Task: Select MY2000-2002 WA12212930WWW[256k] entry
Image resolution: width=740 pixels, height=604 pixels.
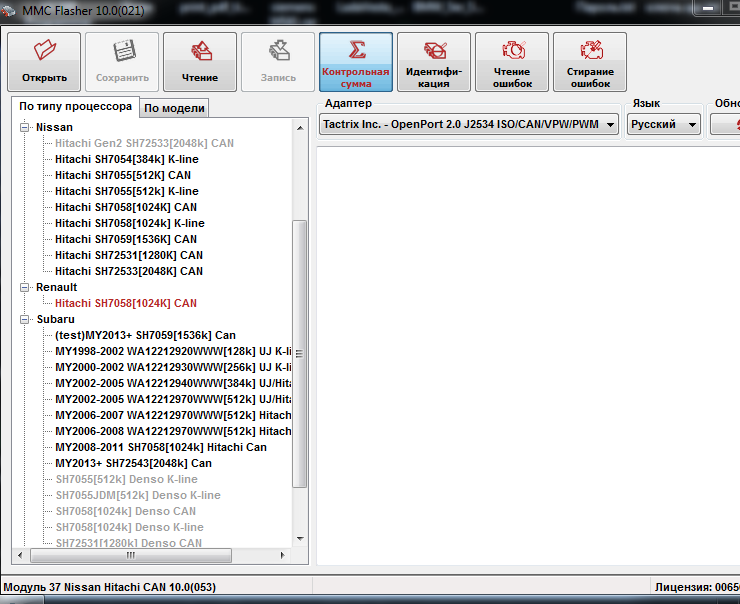Action: tap(173, 368)
